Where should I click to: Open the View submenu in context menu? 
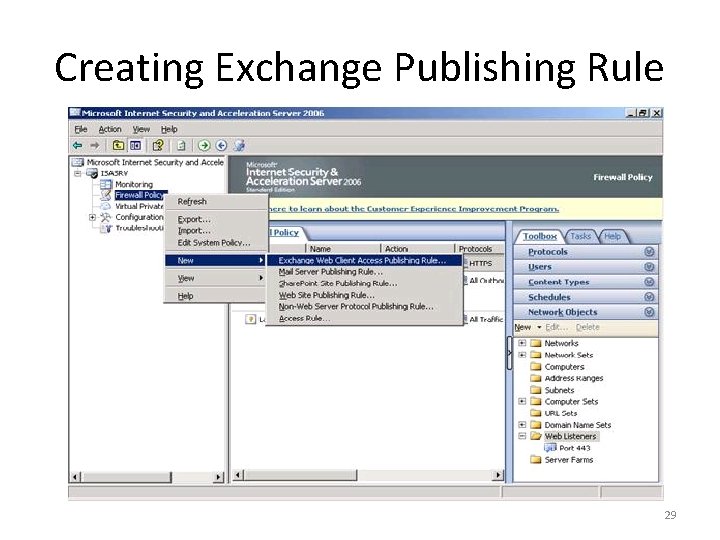tap(216, 278)
